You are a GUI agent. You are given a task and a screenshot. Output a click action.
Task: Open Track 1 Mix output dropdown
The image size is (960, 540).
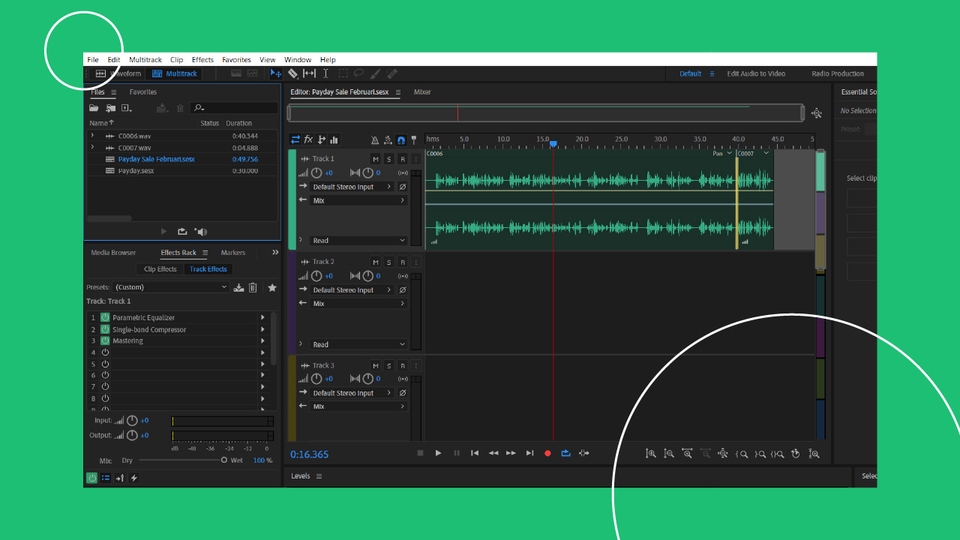(359, 200)
